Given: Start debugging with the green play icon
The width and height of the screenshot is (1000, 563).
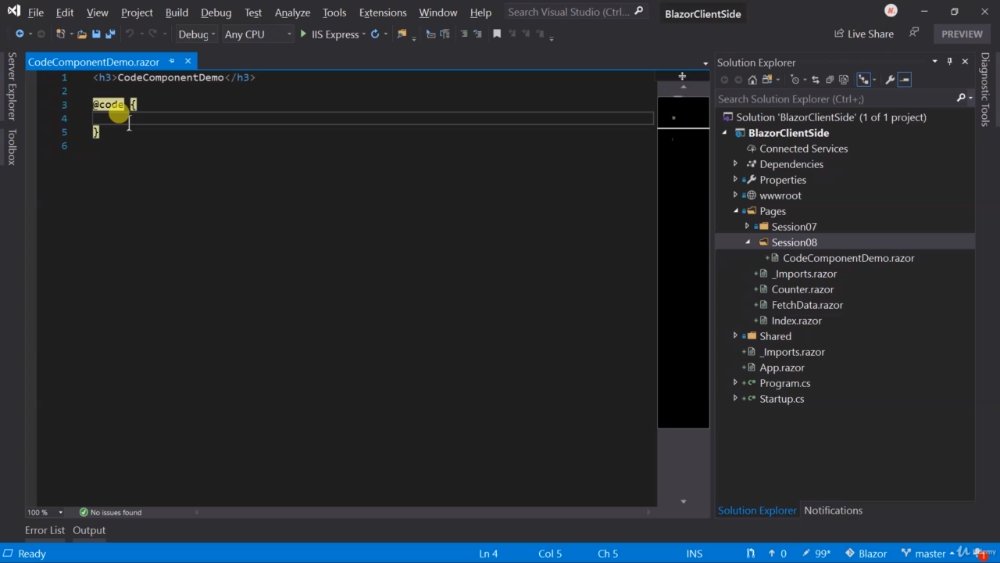Looking at the screenshot, I should pyautogui.click(x=303, y=34).
